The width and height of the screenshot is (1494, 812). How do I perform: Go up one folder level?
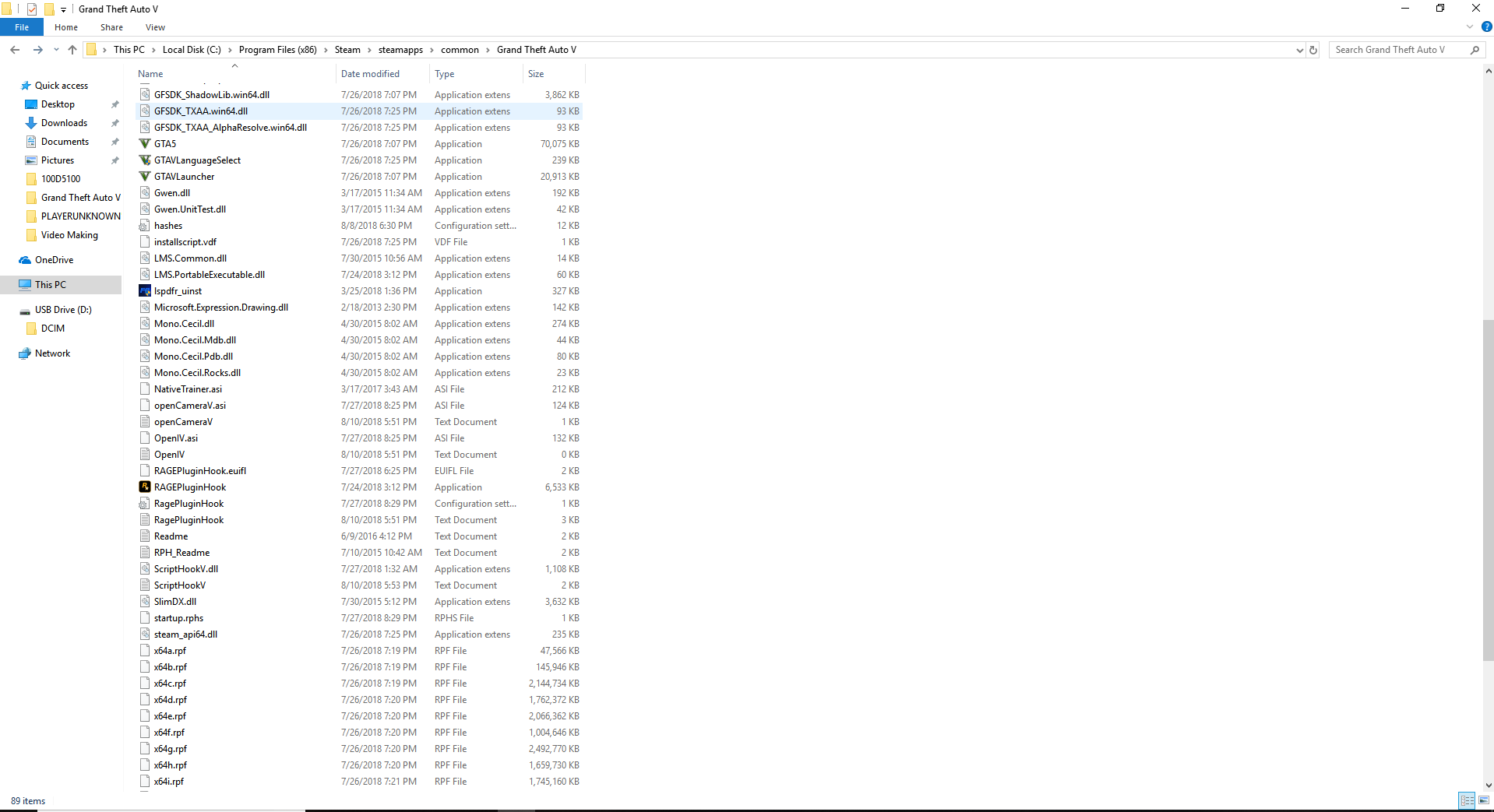click(72, 50)
